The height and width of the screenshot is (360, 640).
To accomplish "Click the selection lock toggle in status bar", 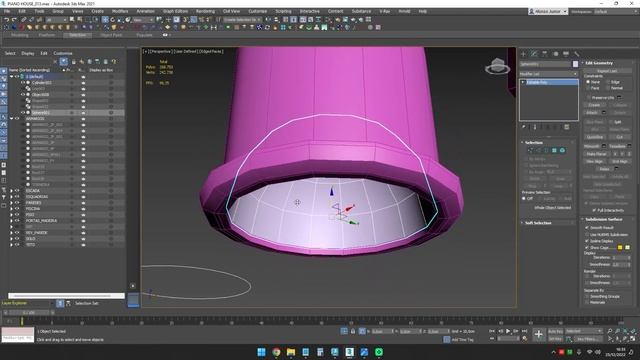I will coord(353,331).
